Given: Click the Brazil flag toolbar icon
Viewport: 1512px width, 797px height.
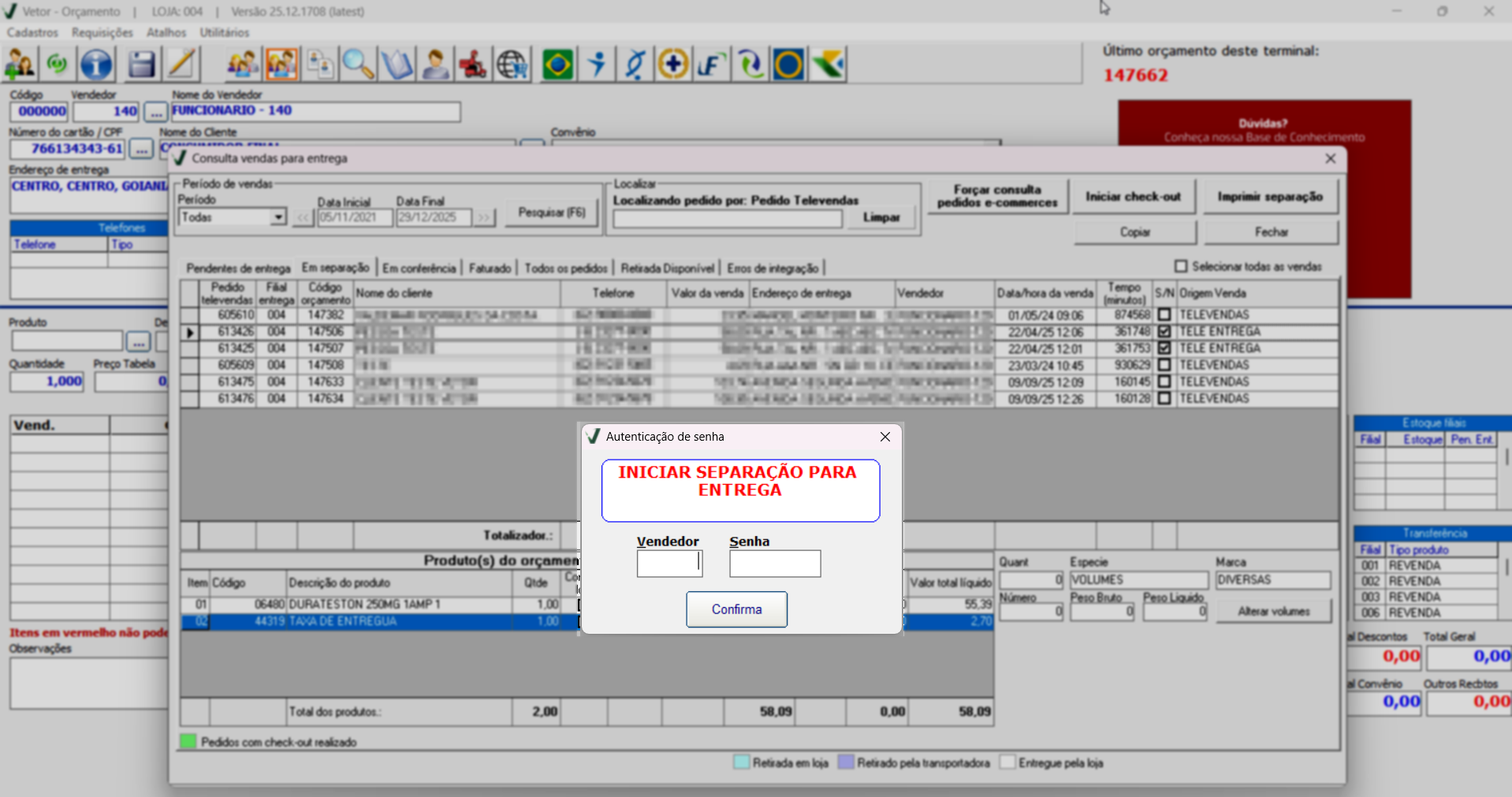Looking at the screenshot, I should click(x=558, y=65).
